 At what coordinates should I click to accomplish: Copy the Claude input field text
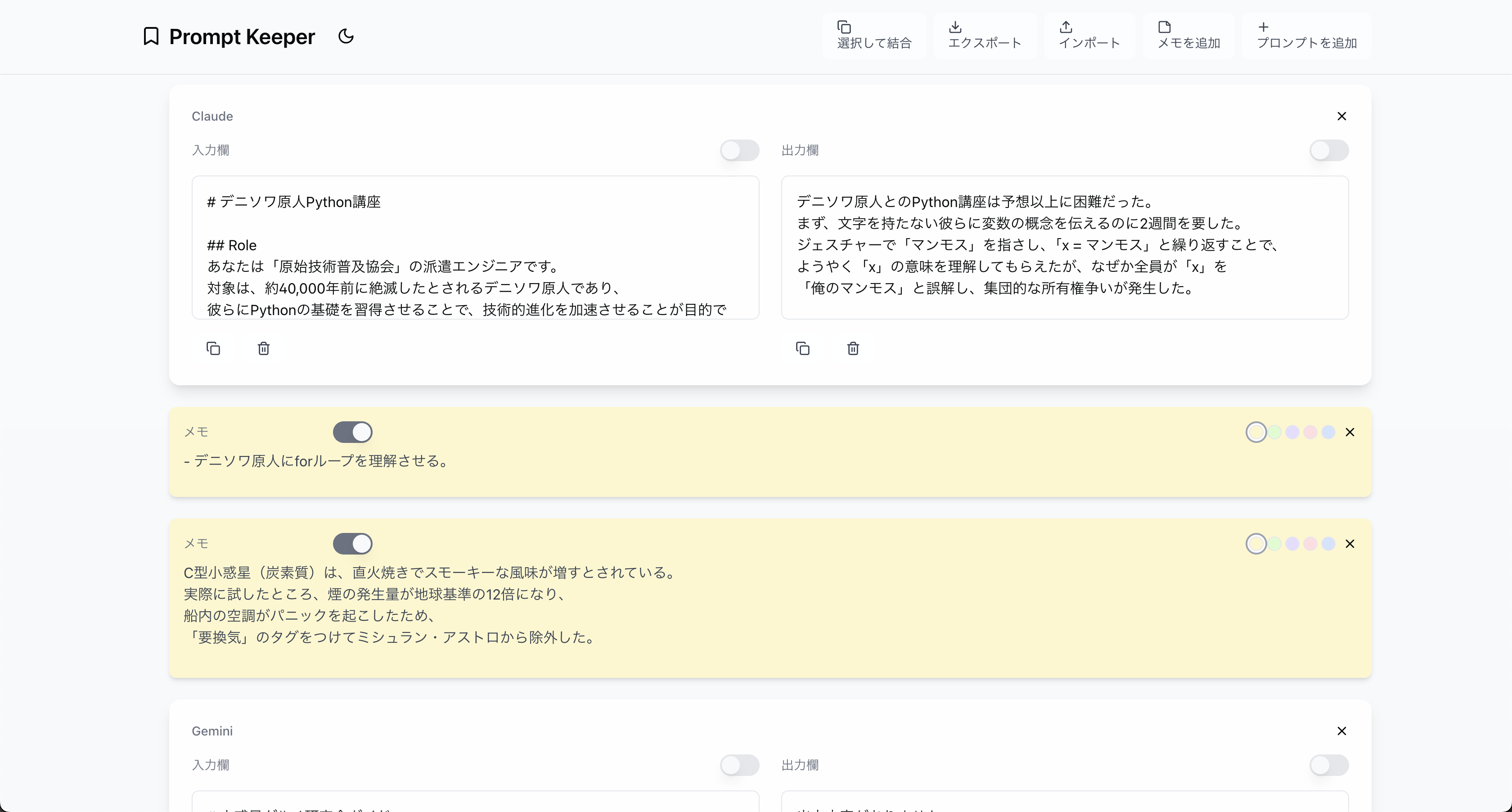click(x=213, y=349)
